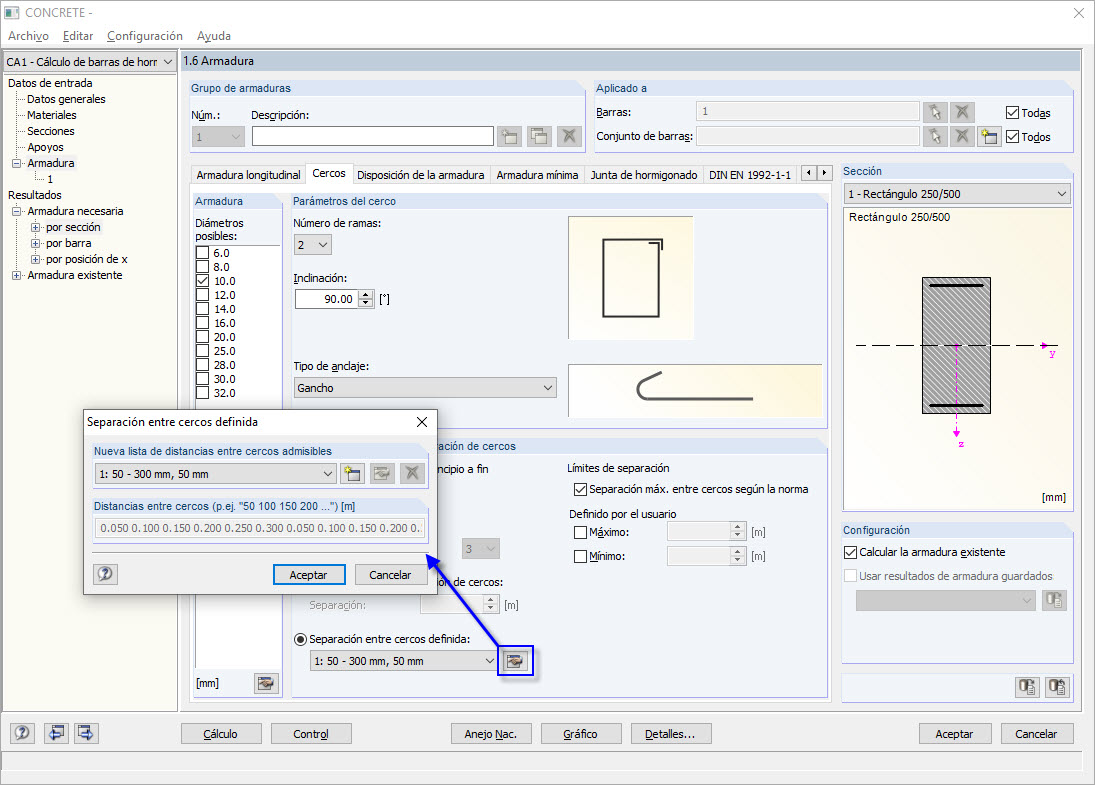Viewport: 1095px width, 785px height.
Task: Pick members icon in Barras row
Action: coord(935,112)
